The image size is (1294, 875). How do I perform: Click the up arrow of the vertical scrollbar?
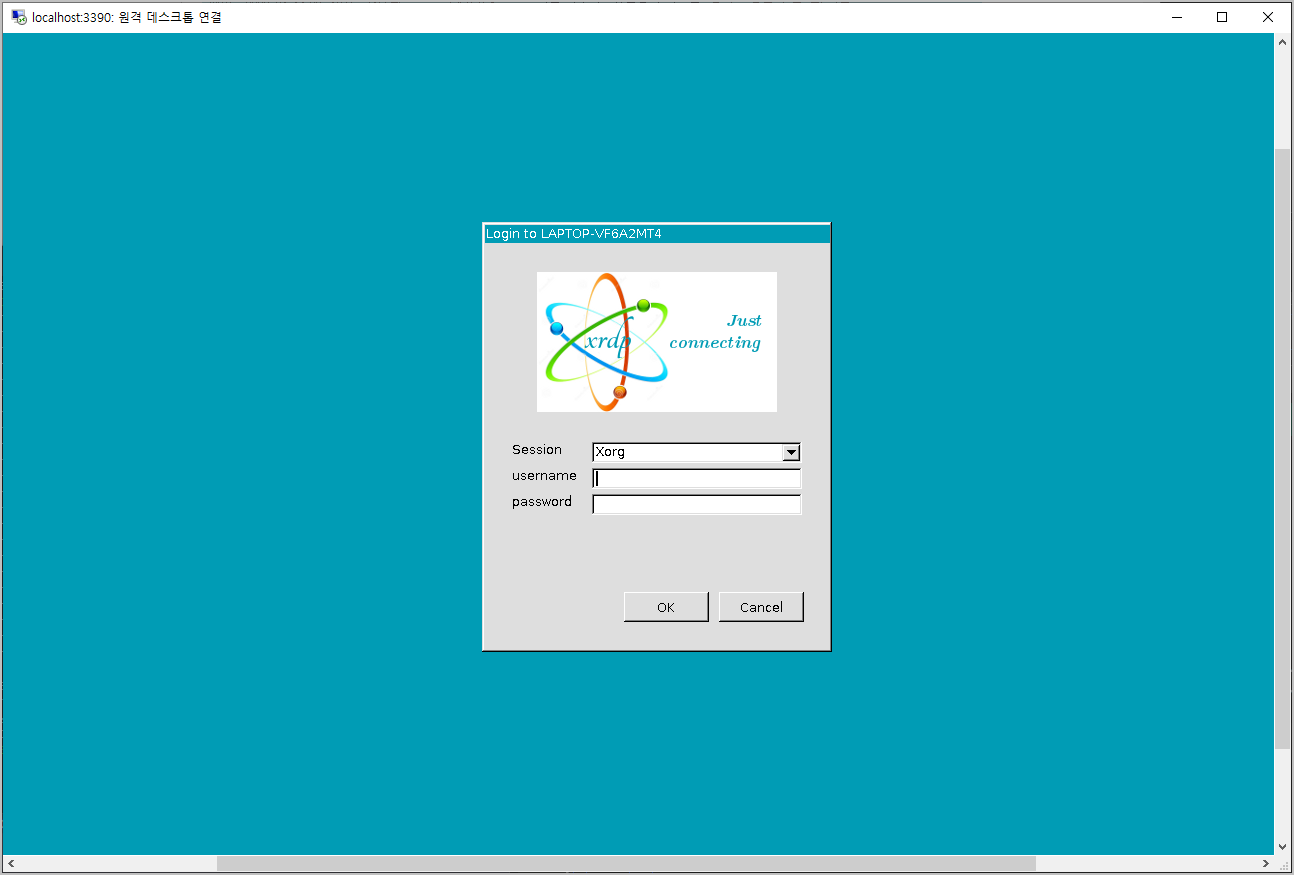point(1282,41)
